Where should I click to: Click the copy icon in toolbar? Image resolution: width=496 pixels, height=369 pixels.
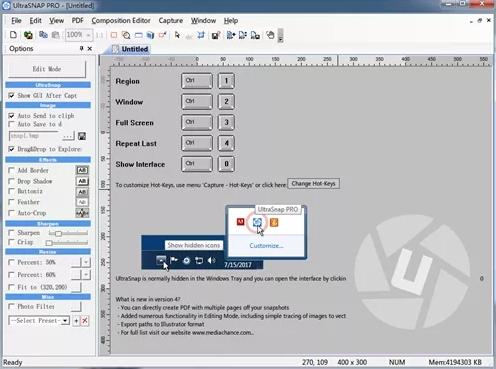pyautogui.click(x=43, y=35)
